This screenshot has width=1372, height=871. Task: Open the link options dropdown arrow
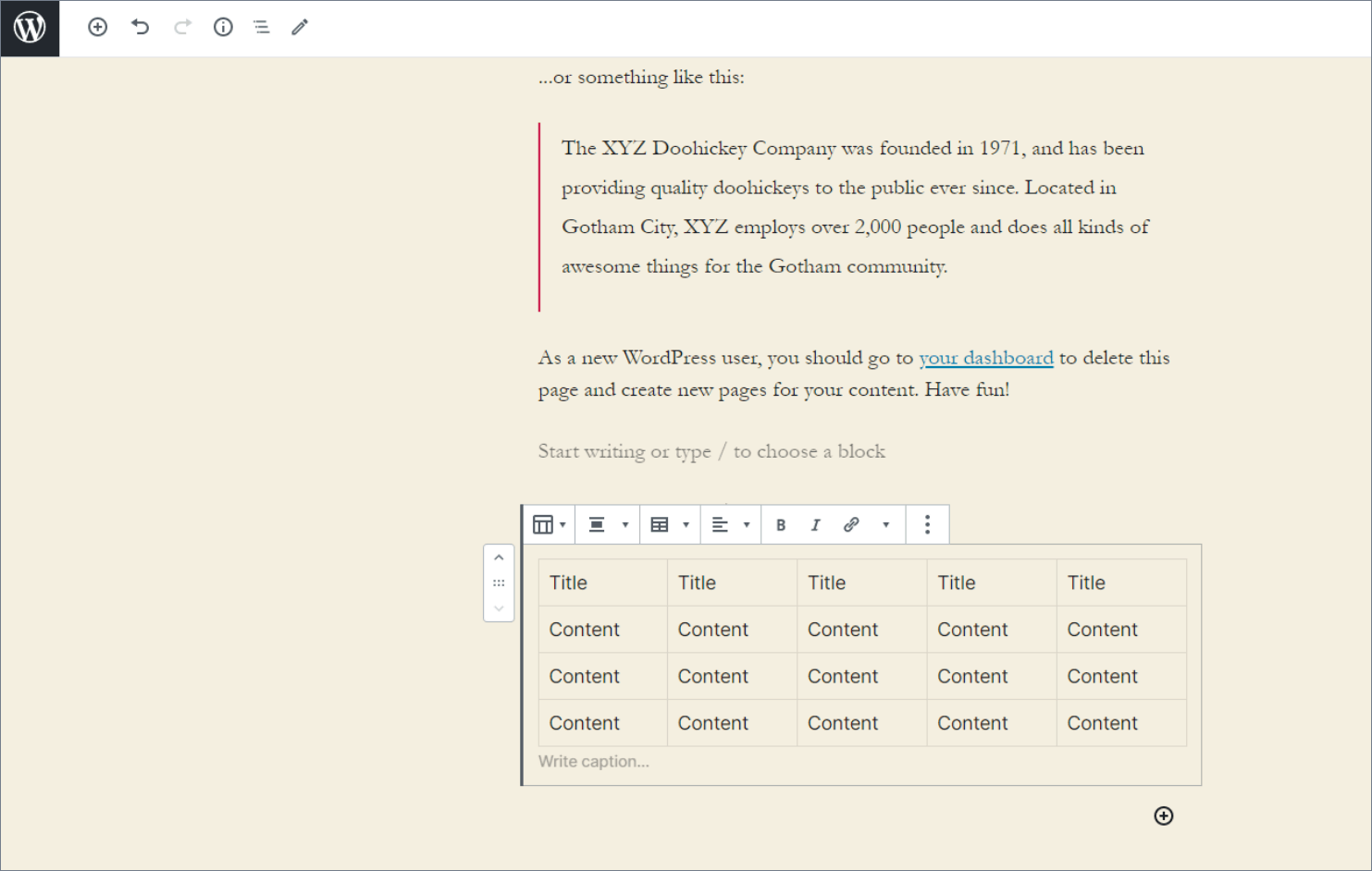(x=885, y=523)
